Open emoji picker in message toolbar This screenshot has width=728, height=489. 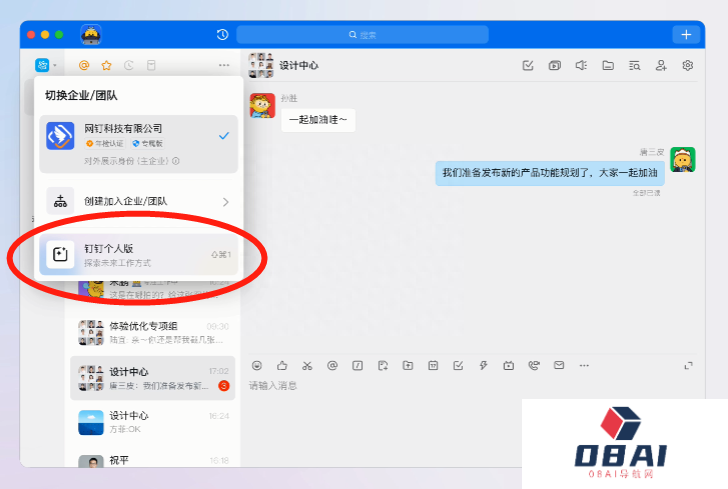(x=257, y=366)
